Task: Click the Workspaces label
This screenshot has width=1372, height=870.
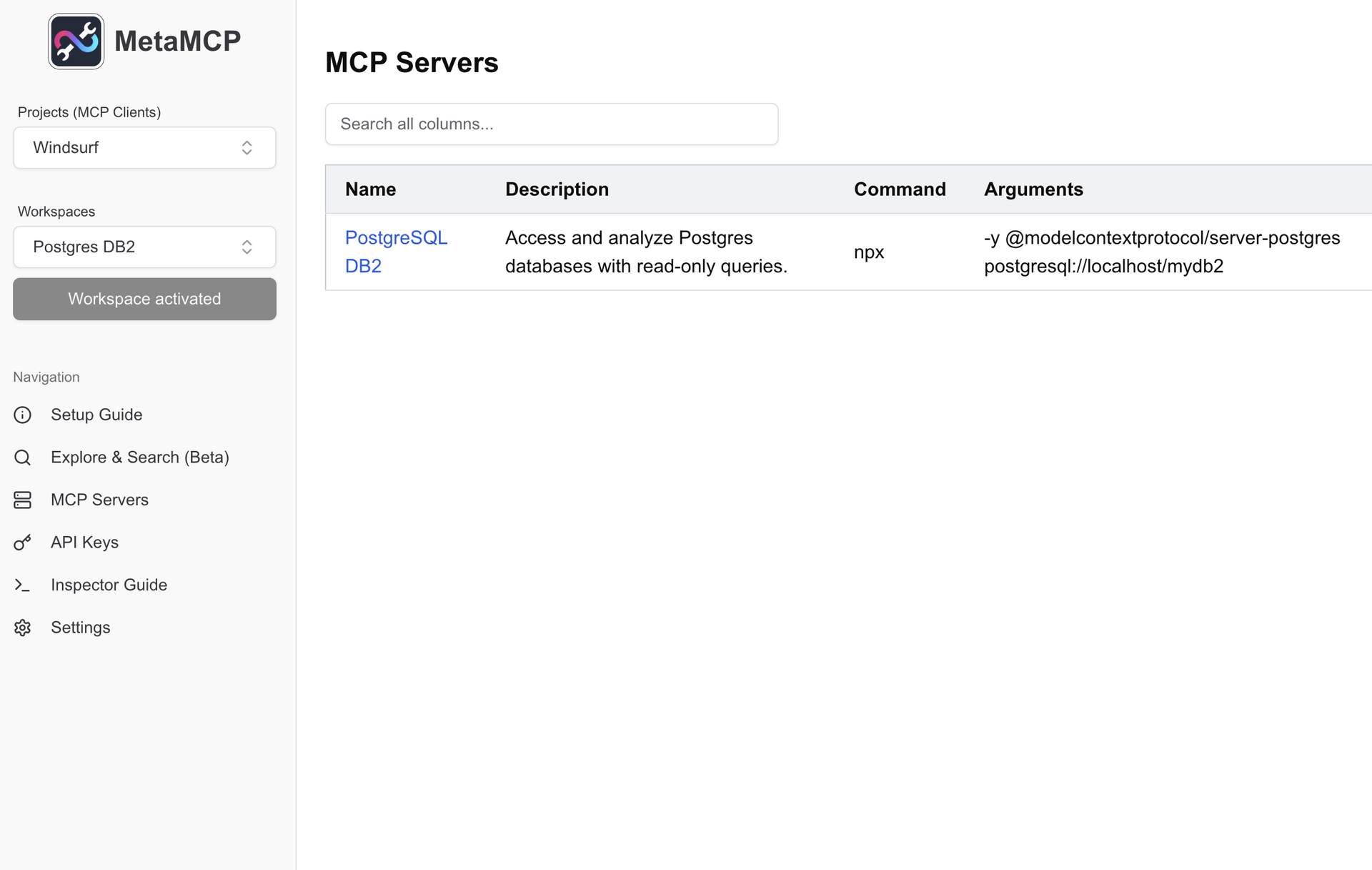Action: click(x=56, y=212)
